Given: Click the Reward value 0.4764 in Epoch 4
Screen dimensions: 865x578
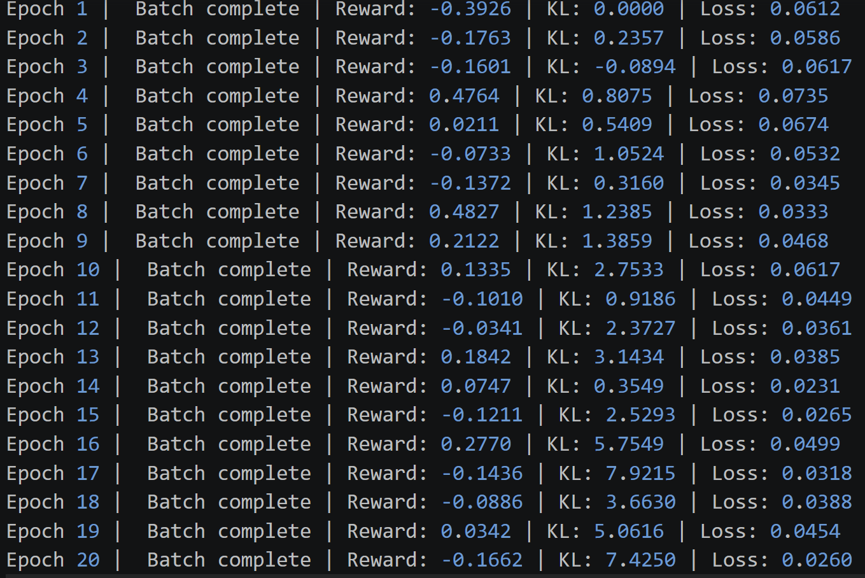Looking at the screenshot, I should tap(464, 96).
